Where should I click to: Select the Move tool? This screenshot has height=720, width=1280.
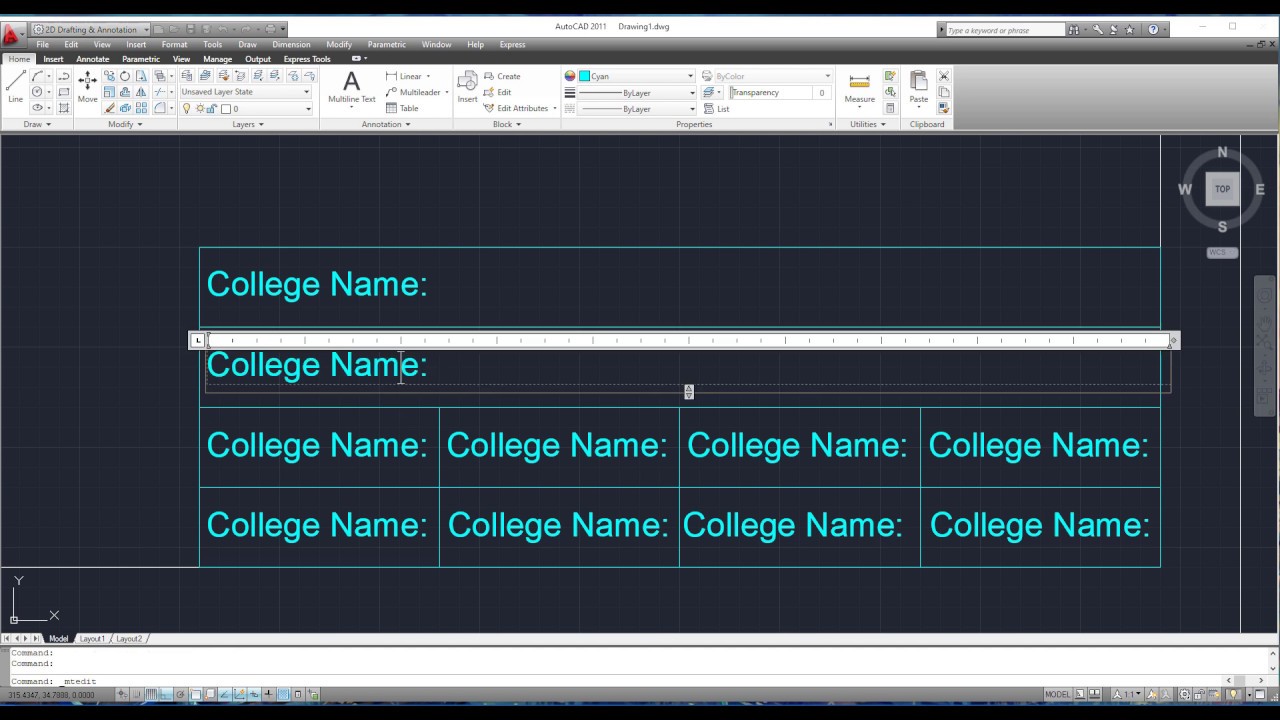click(x=88, y=88)
